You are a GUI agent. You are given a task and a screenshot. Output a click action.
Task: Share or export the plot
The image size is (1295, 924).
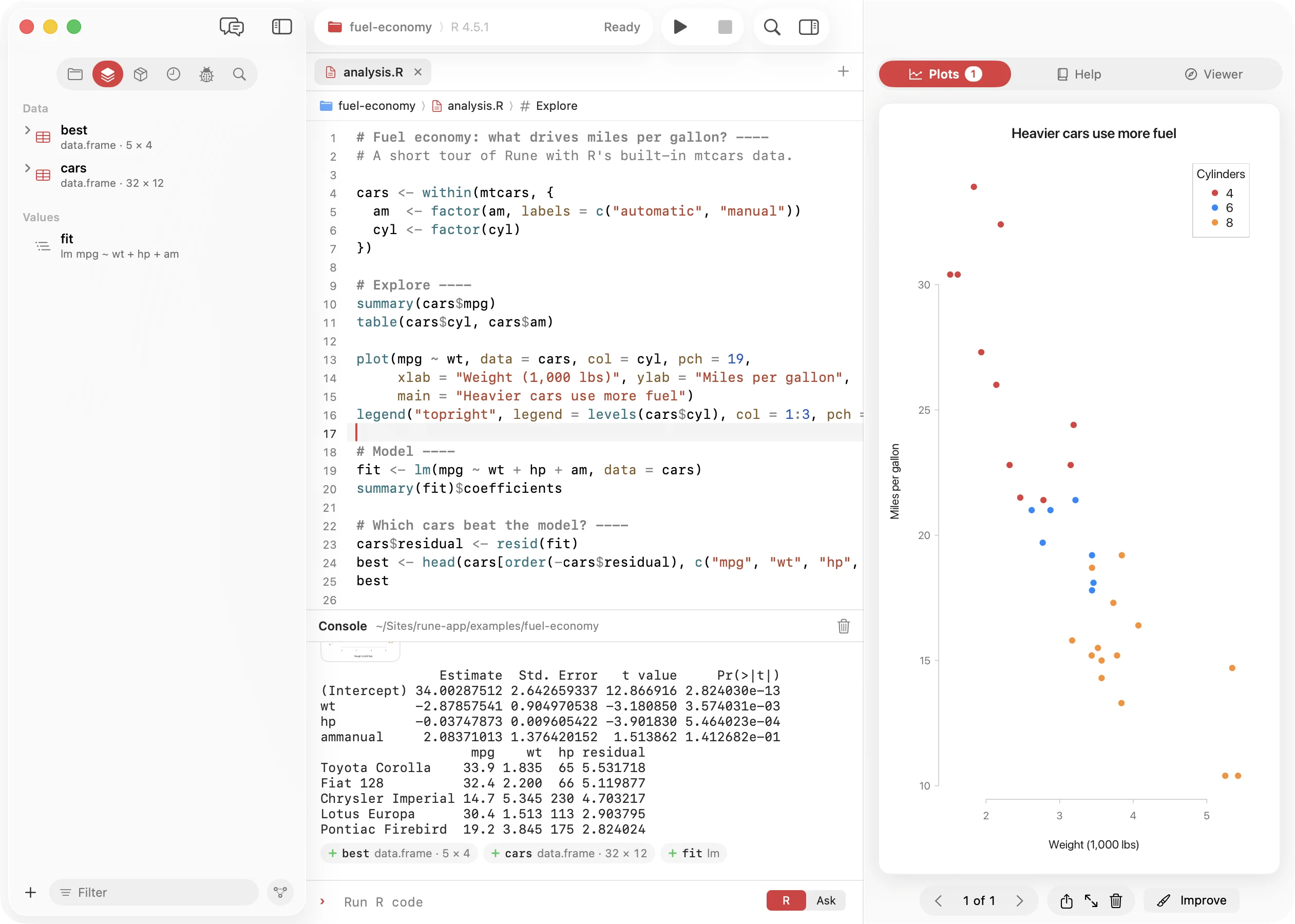1067,901
